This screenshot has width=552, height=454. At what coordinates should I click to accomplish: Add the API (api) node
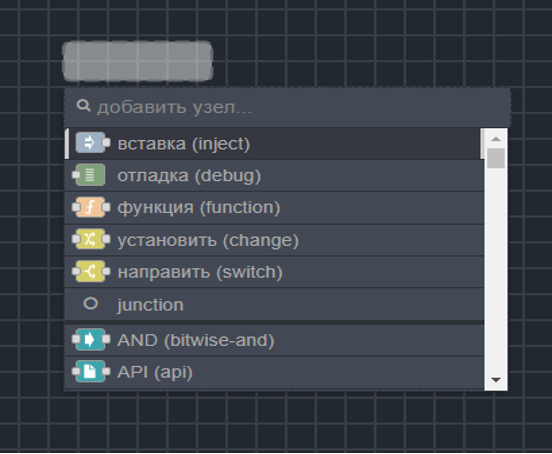(274, 372)
